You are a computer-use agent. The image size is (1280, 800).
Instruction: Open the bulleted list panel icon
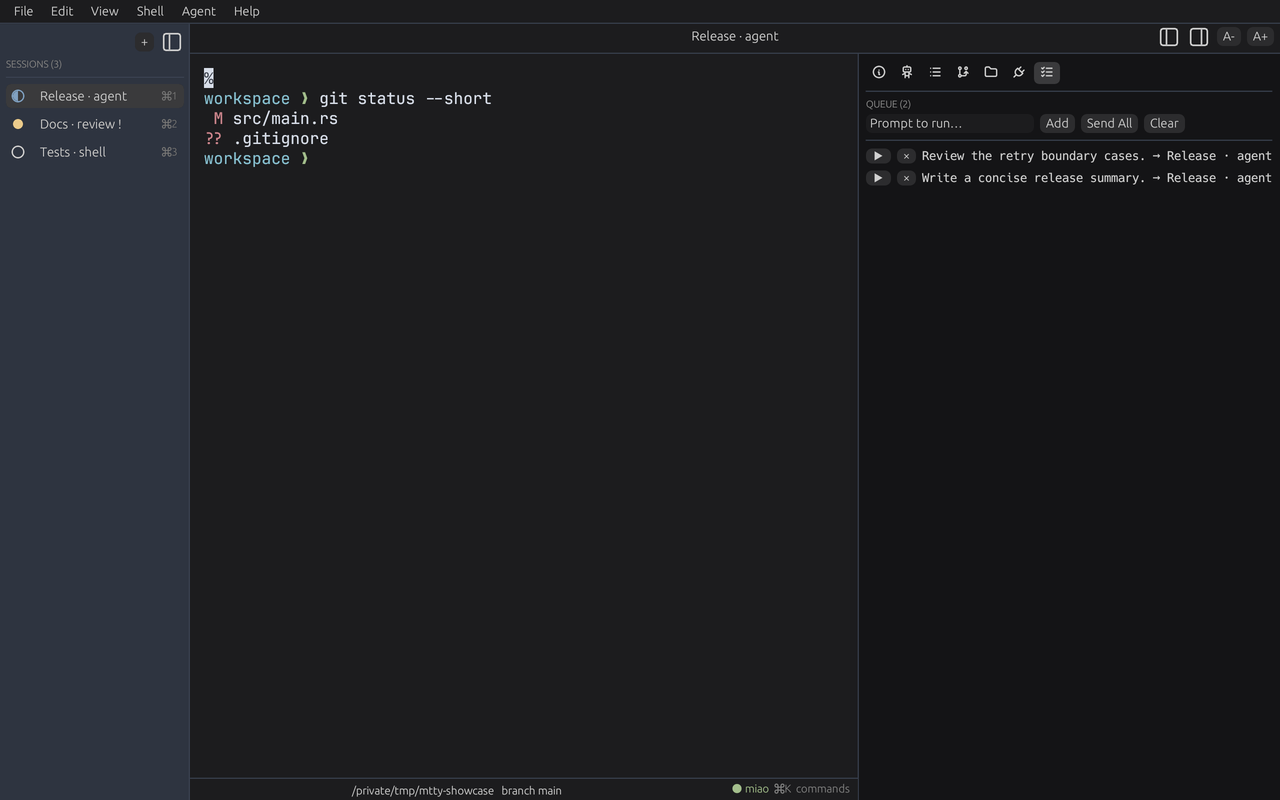pyautogui.click(x=935, y=72)
